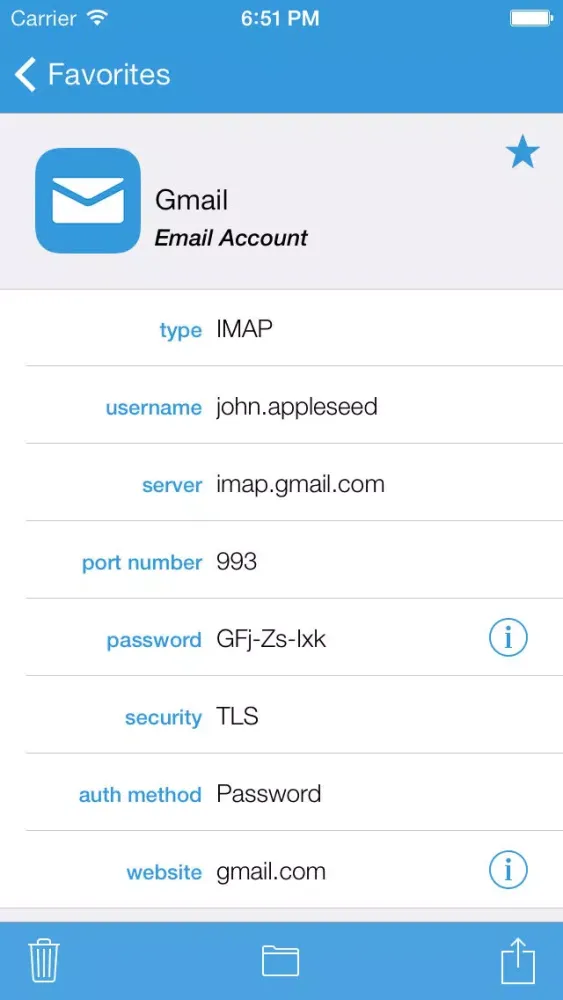The width and height of the screenshot is (563, 1000).
Task: Move entry using the folder icon
Action: (281, 960)
